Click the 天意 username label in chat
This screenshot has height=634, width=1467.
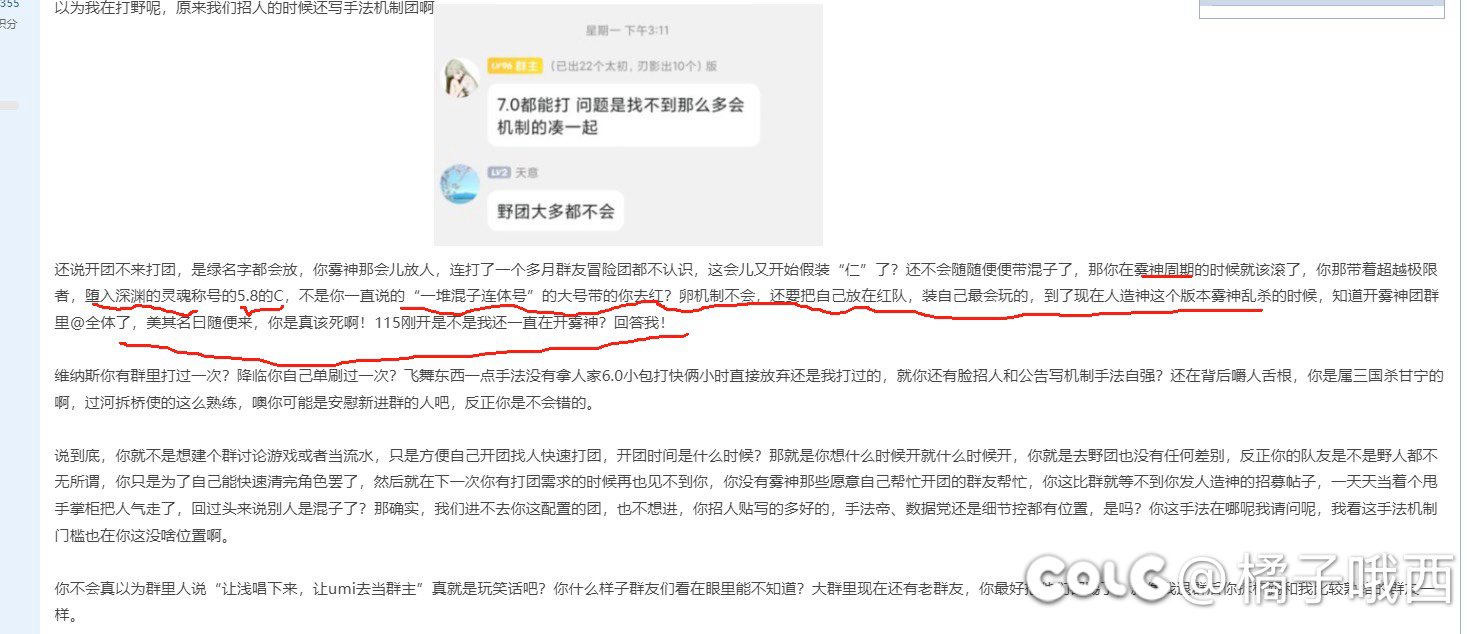527,172
